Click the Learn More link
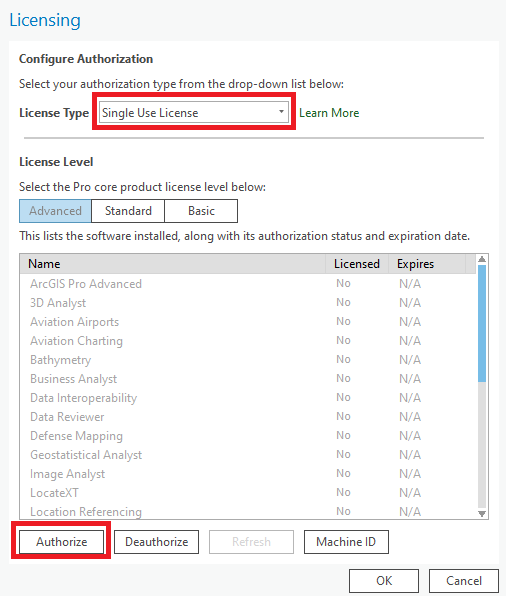The width and height of the screenshot is (506, 596). 329,113
